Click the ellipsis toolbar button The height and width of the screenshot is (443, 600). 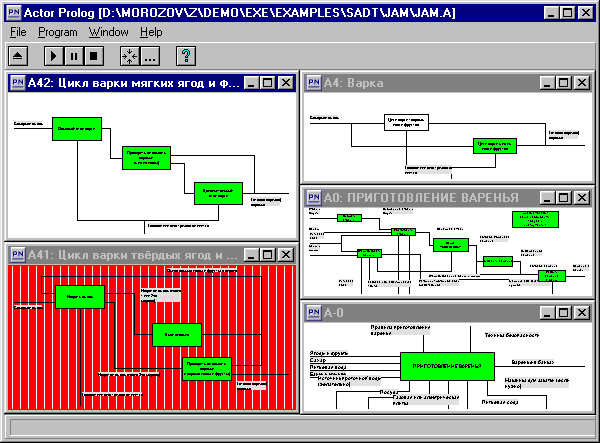point(150,56)
